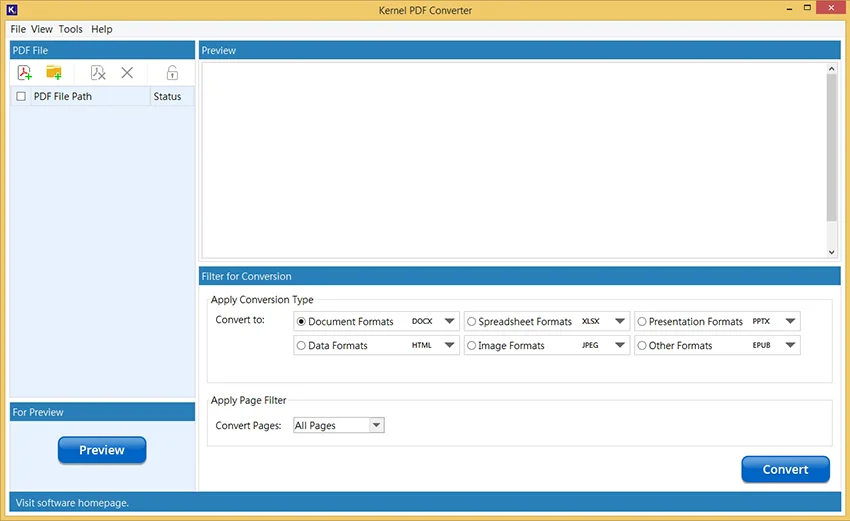Click the Convert button
The height and width of the screenshot is (521, 850).
pos(785,469)
